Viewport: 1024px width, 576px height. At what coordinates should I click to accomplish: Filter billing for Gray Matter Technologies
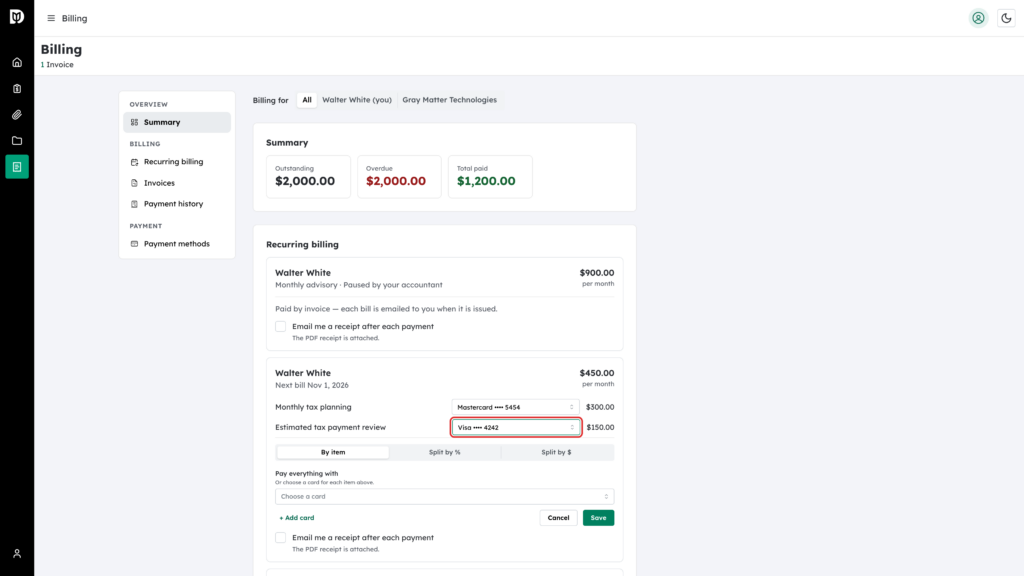coord(449,100)
